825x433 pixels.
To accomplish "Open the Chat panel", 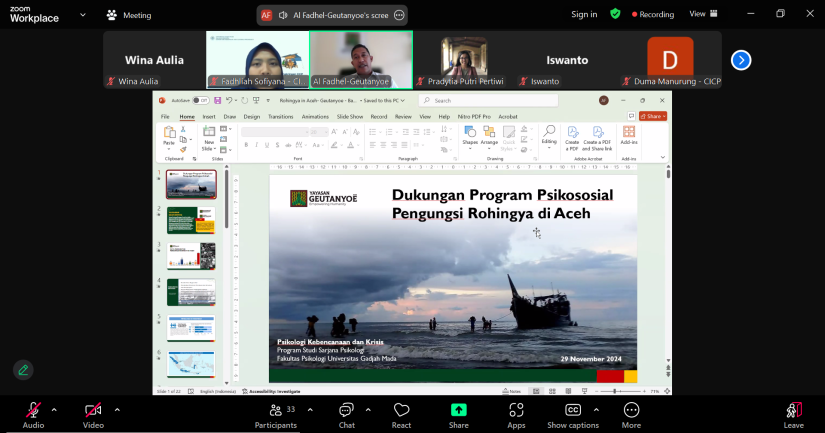I will (346, 410).
